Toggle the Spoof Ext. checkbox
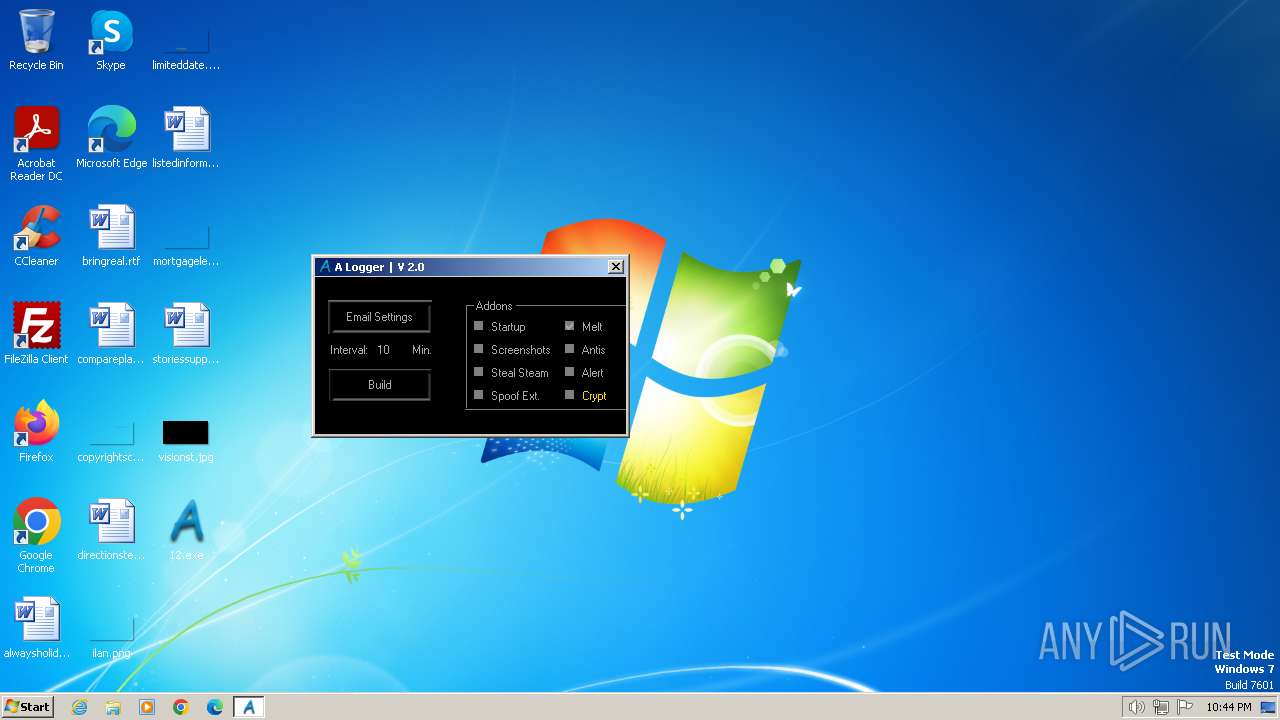 [x=478, y=395]
